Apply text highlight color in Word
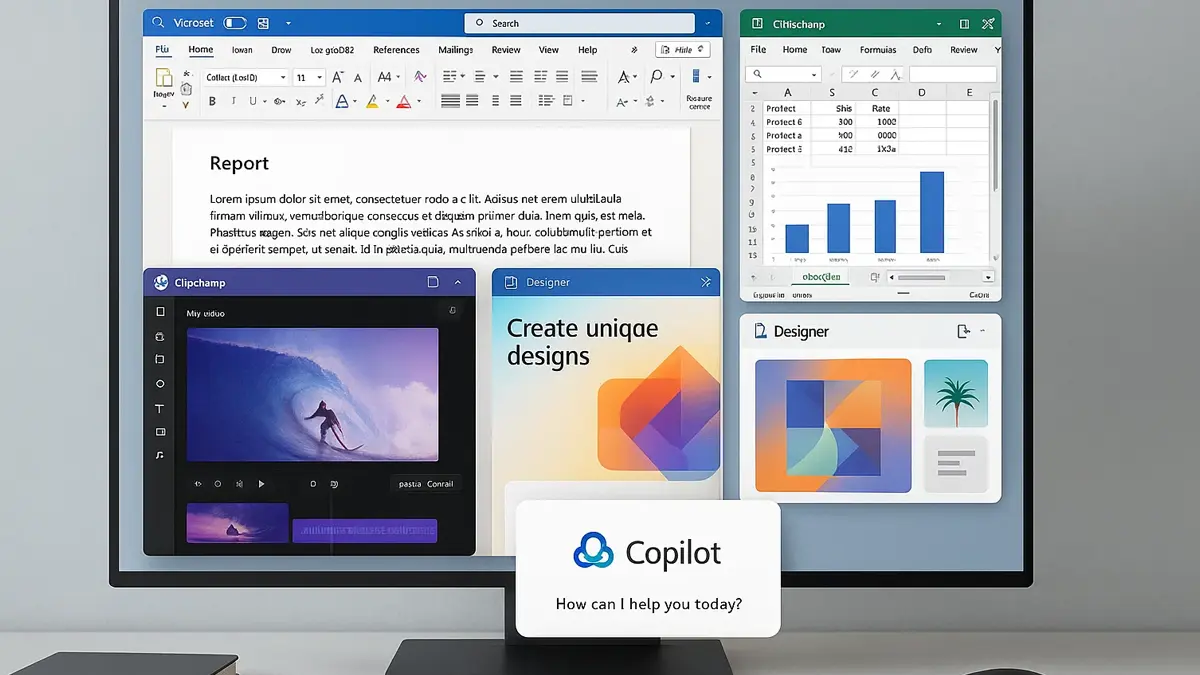Viewport: 1200px width, 675px height. point(371,98)
